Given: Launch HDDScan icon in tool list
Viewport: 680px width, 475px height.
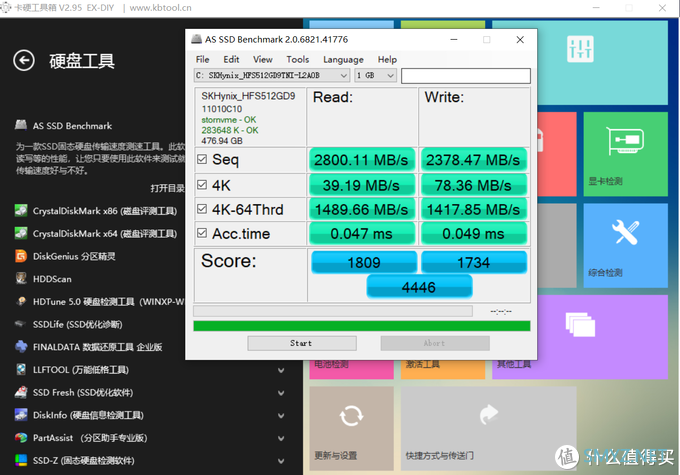Looking at the screenshot, I should pyautogui.click(x=21, y=278).
